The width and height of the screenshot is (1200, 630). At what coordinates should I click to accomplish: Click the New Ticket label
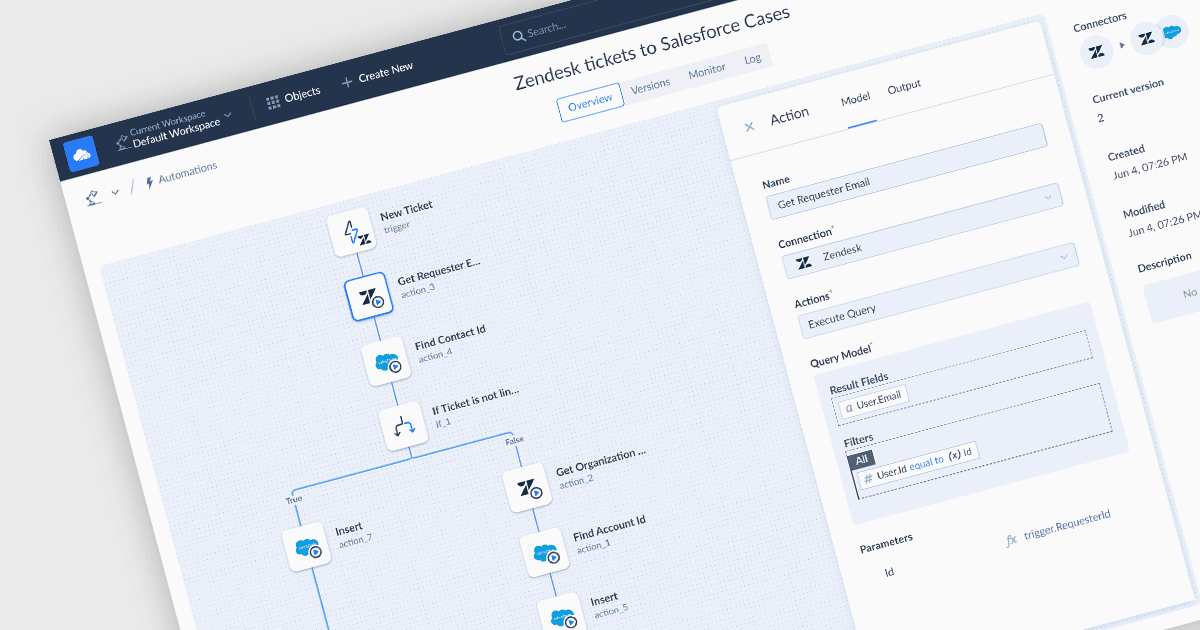(x=406, y=211)
